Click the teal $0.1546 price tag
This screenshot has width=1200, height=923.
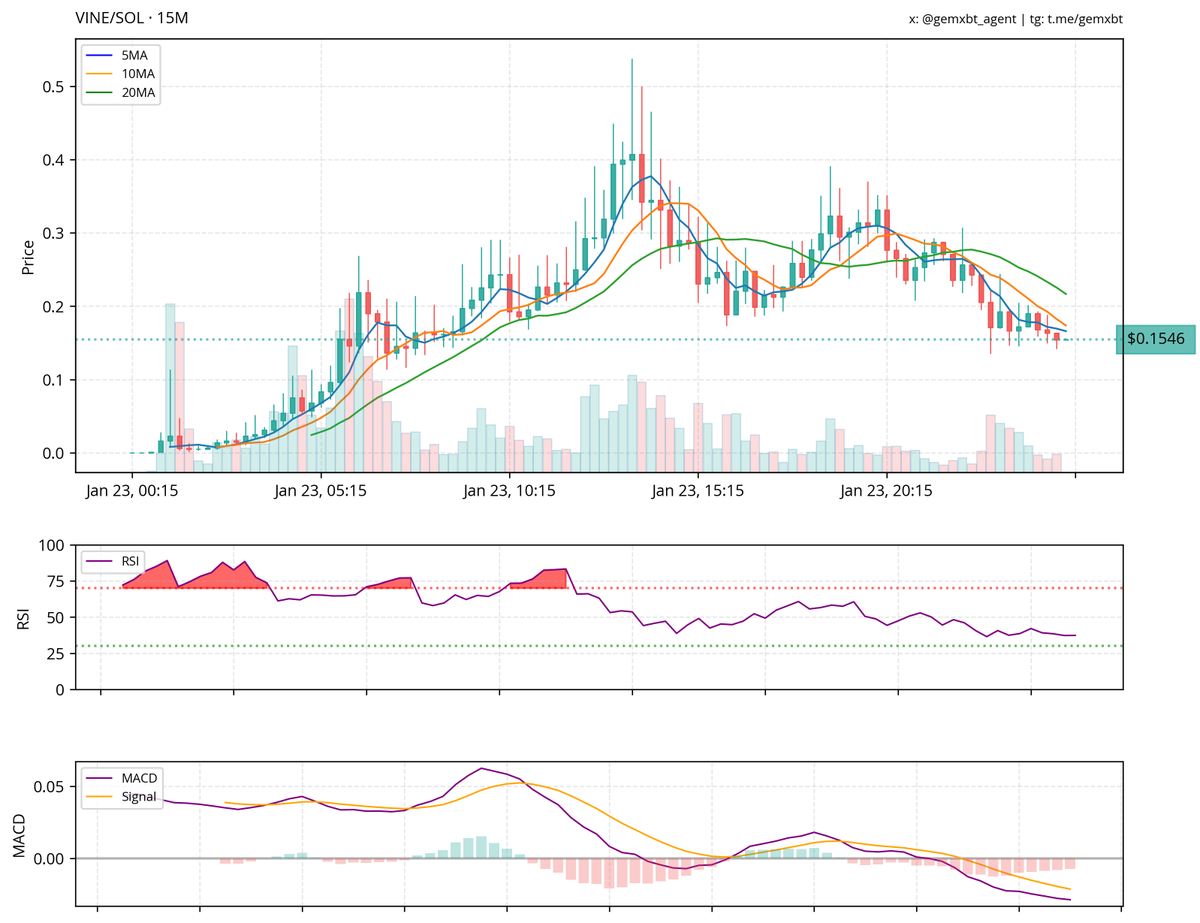[1155, 338]
